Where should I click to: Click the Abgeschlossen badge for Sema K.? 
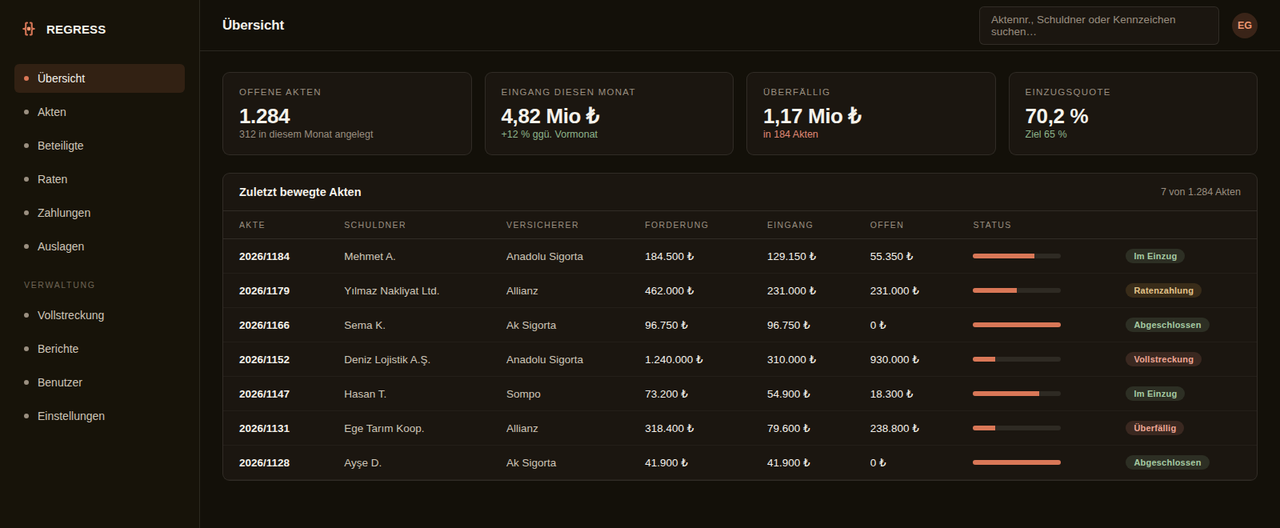click(1168, 325)
